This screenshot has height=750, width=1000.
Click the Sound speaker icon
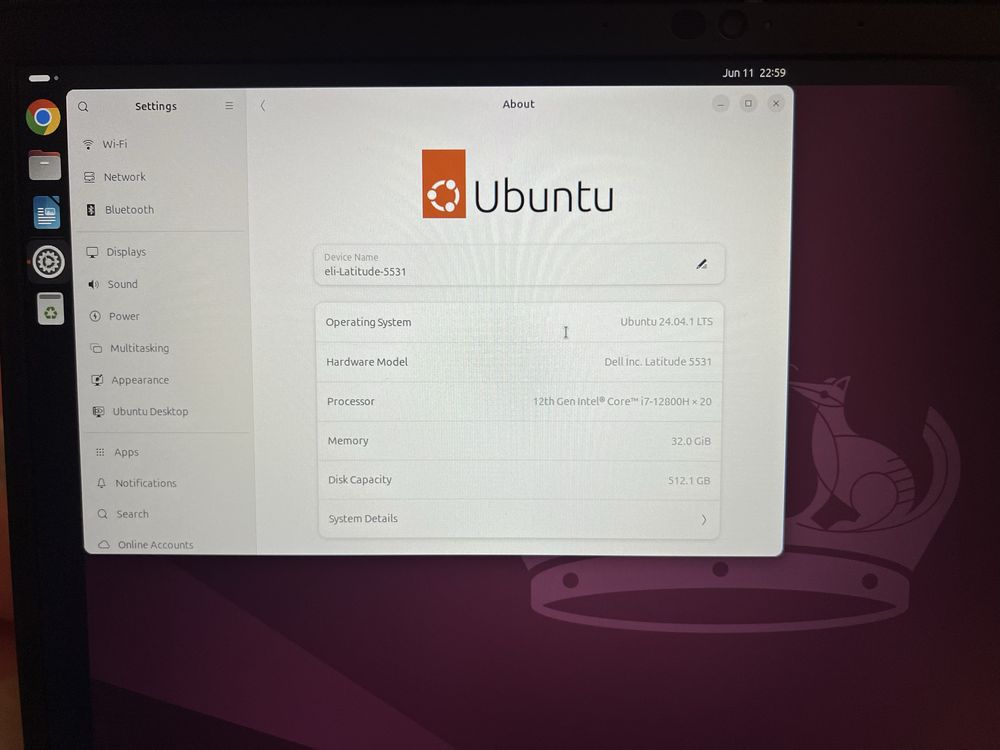pyautogui.click(x=94, y=284)
